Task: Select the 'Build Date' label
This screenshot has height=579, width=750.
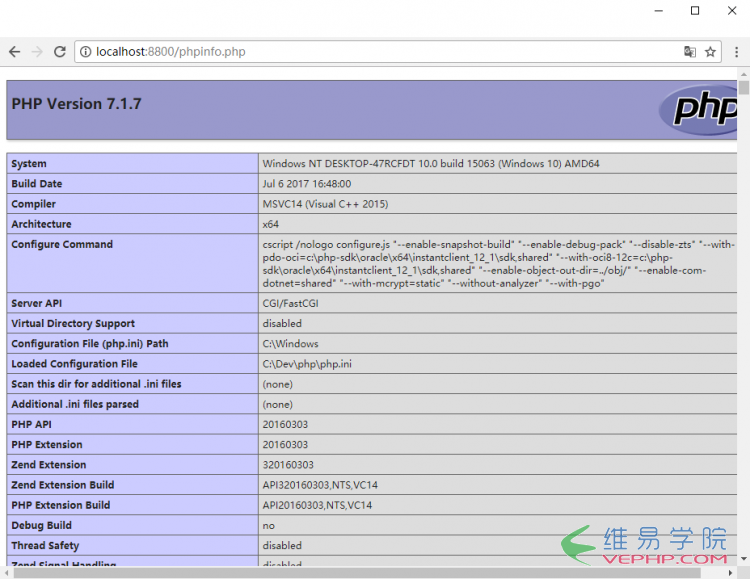Action: (37, 184)
